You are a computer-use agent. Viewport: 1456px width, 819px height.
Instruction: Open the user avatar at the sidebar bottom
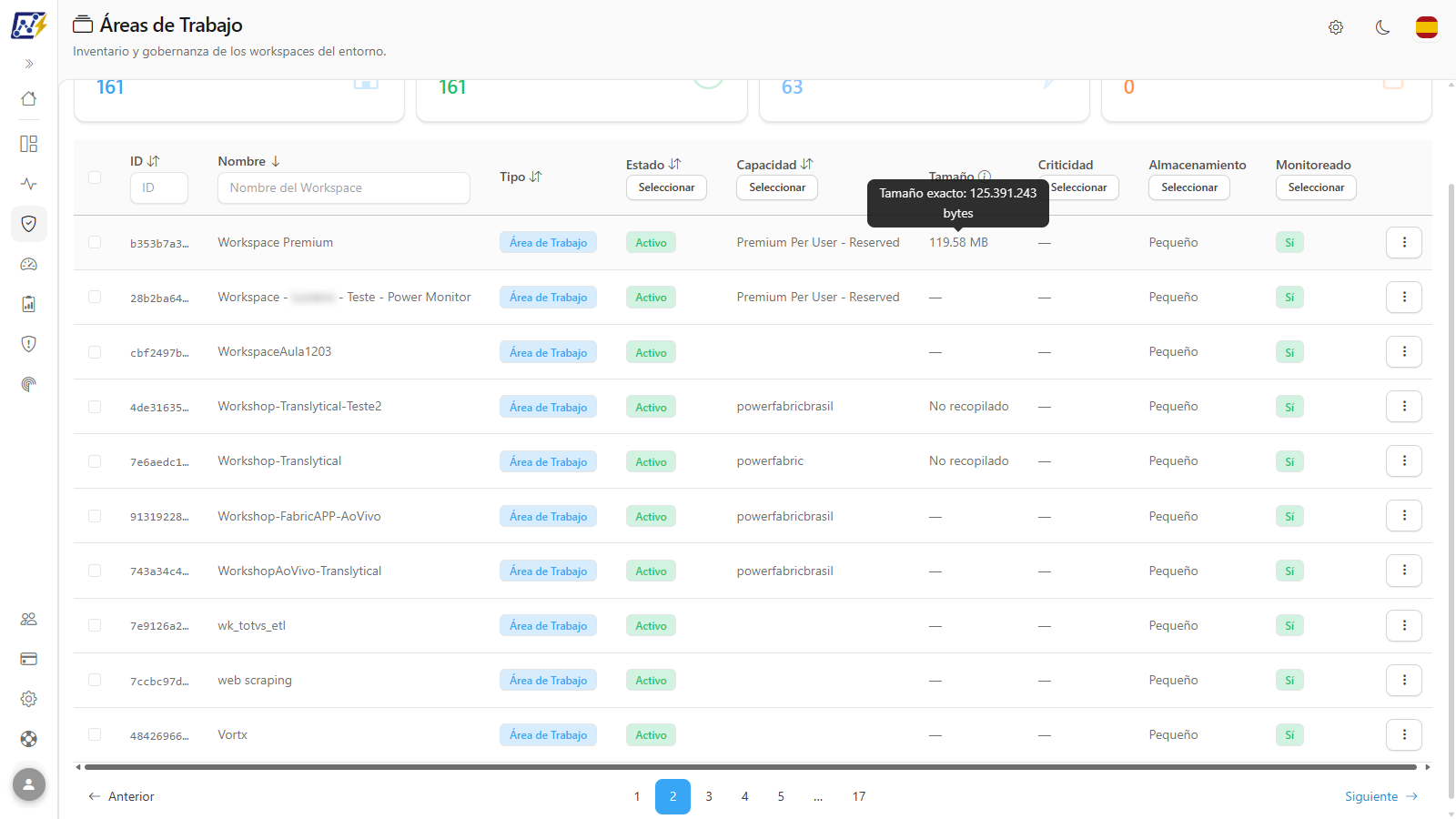(29, 784)
